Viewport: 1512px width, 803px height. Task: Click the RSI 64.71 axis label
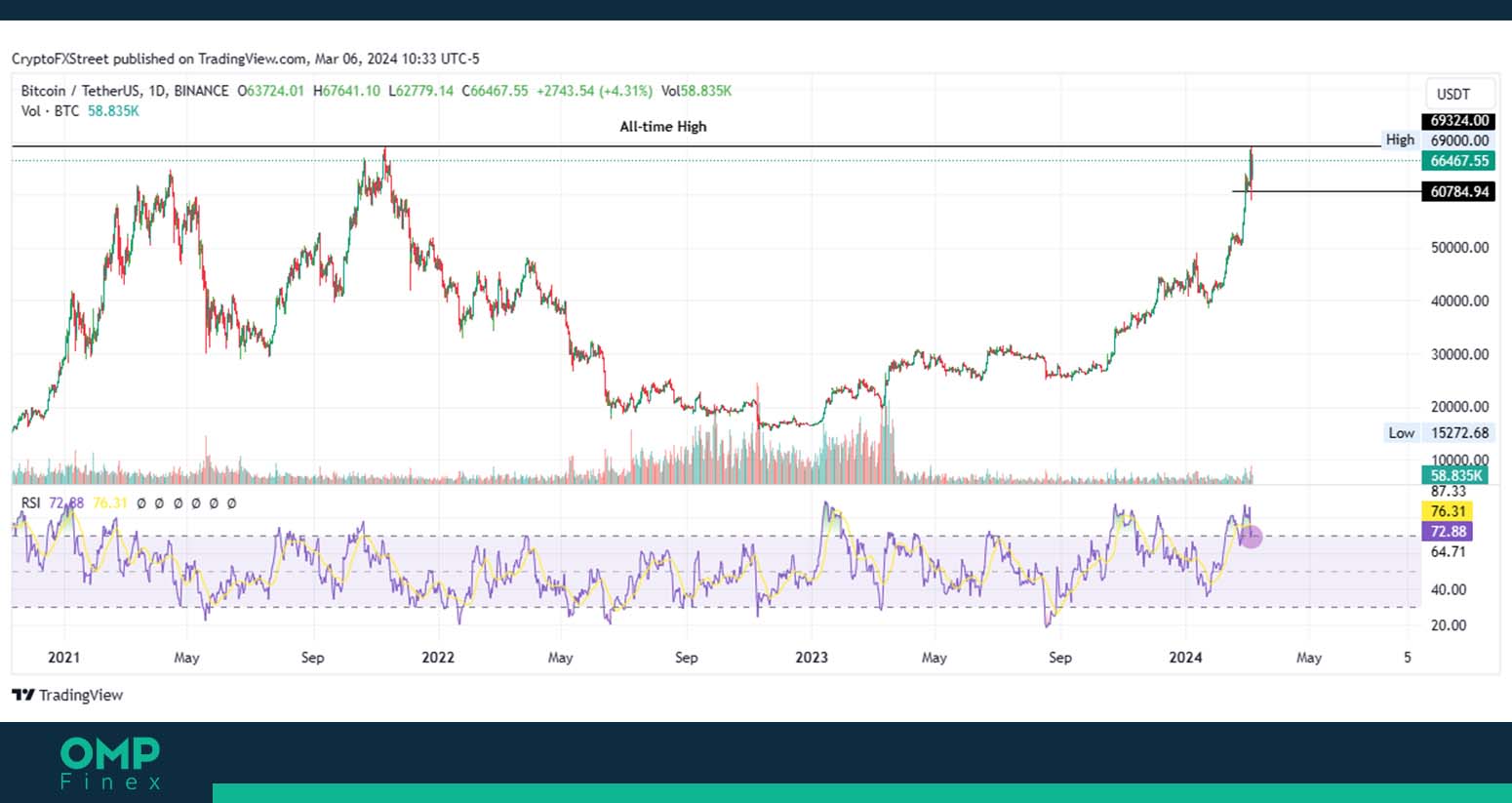[1449, 552]
